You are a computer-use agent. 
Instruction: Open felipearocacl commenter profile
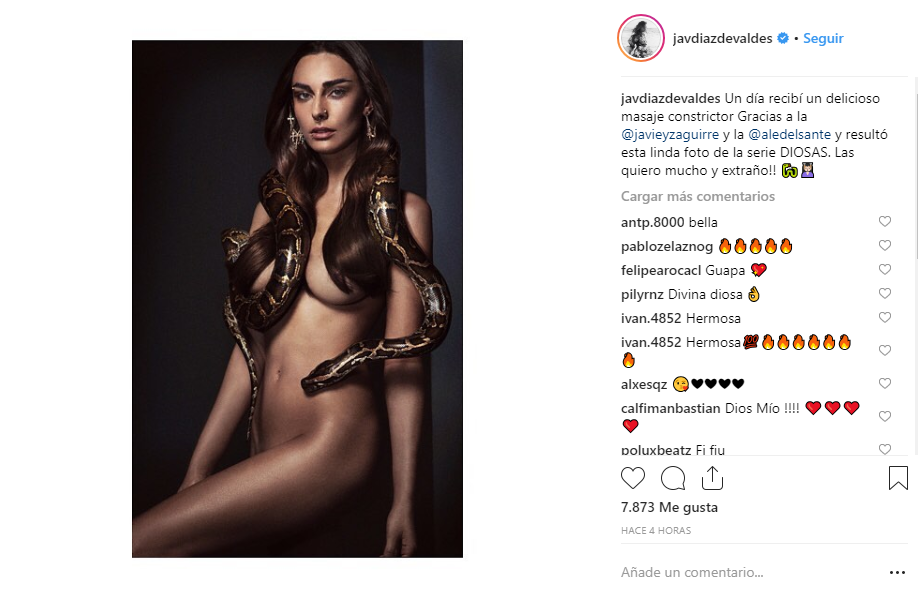(x=661, y=270)
